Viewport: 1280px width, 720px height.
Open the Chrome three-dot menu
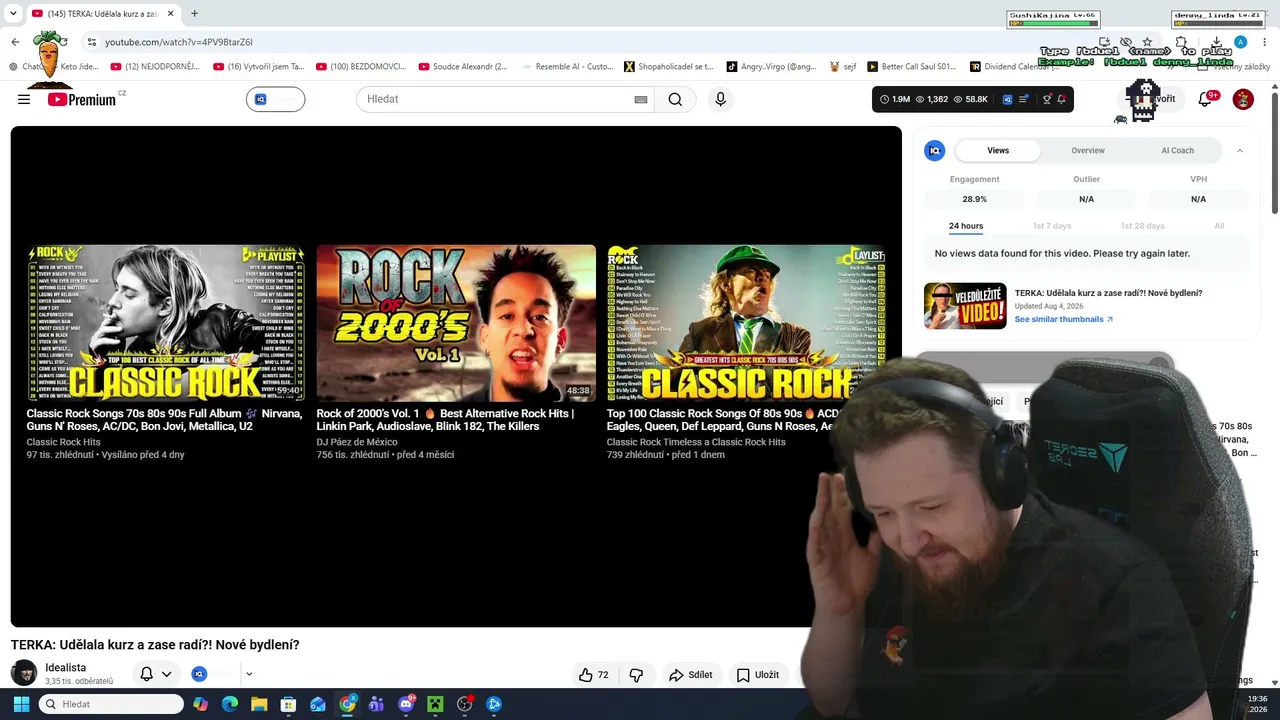click(1264, 42)
